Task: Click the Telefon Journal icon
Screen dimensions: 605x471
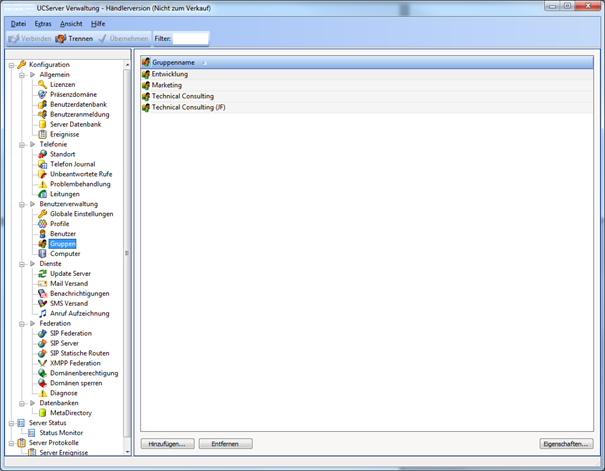Action: click(42, 164)
